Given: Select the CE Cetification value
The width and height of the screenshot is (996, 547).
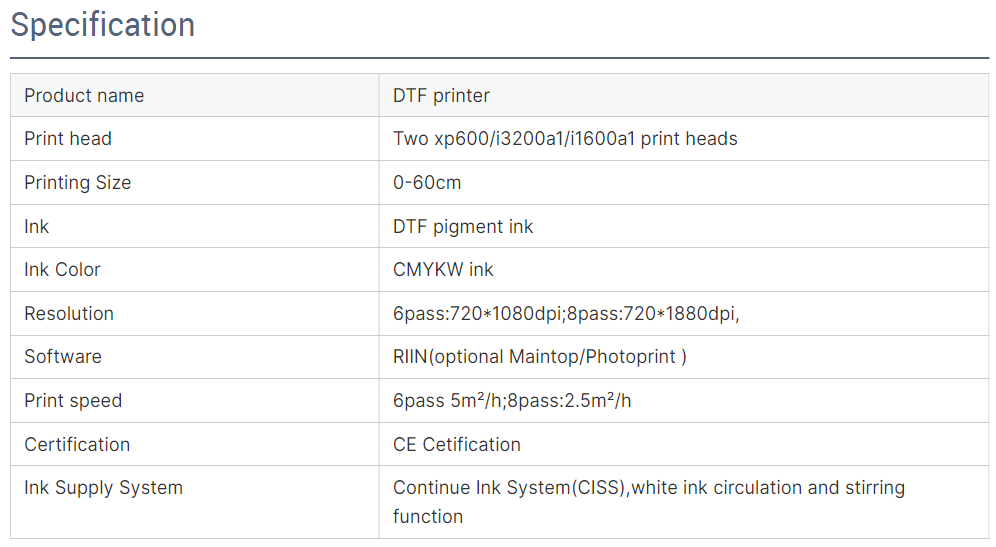Looking at the screenshot, I should coord(457,445).
